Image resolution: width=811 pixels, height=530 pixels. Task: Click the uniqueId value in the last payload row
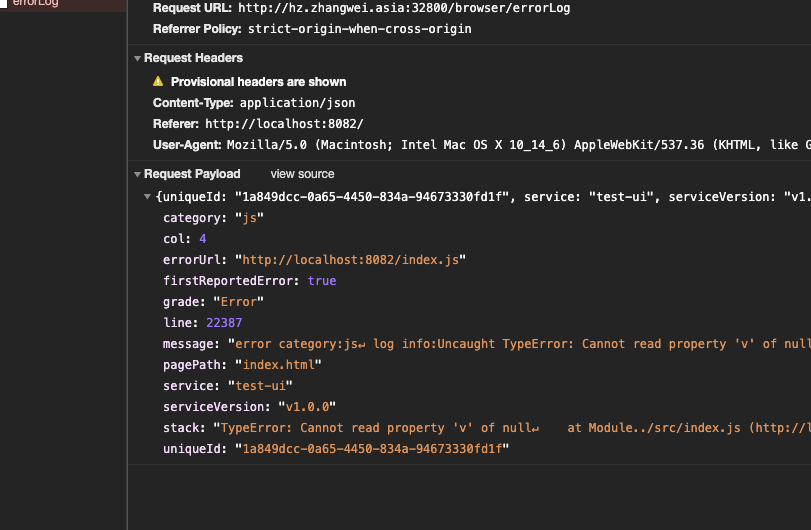[372, 449]
